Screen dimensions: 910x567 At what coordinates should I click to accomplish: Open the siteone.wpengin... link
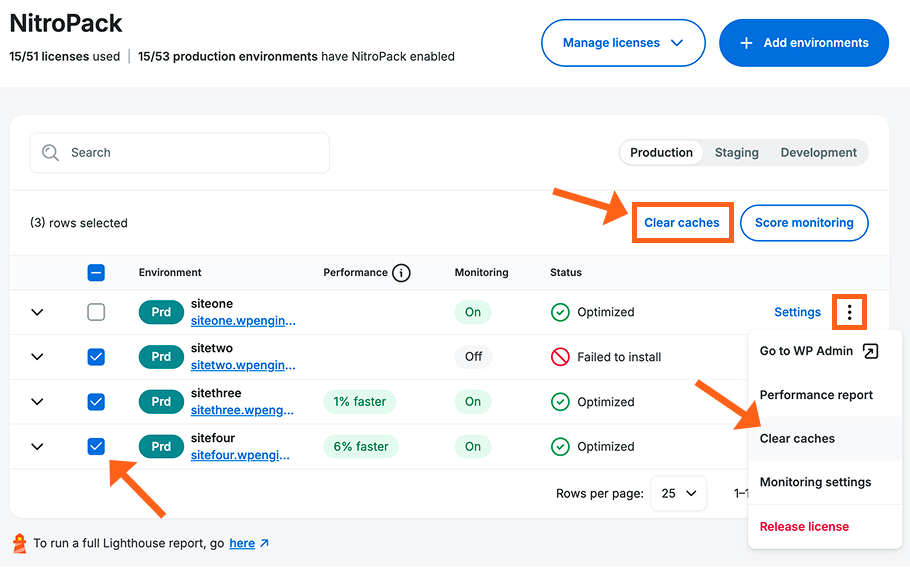click(243, 321)
